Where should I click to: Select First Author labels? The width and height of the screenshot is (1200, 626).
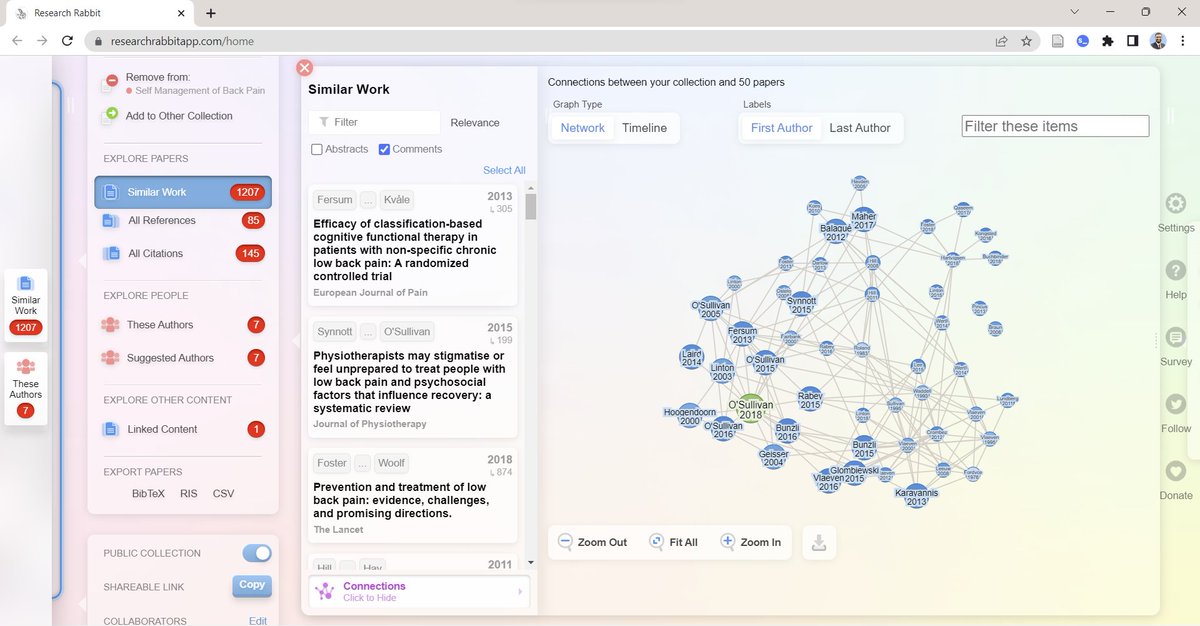[781, 128]
